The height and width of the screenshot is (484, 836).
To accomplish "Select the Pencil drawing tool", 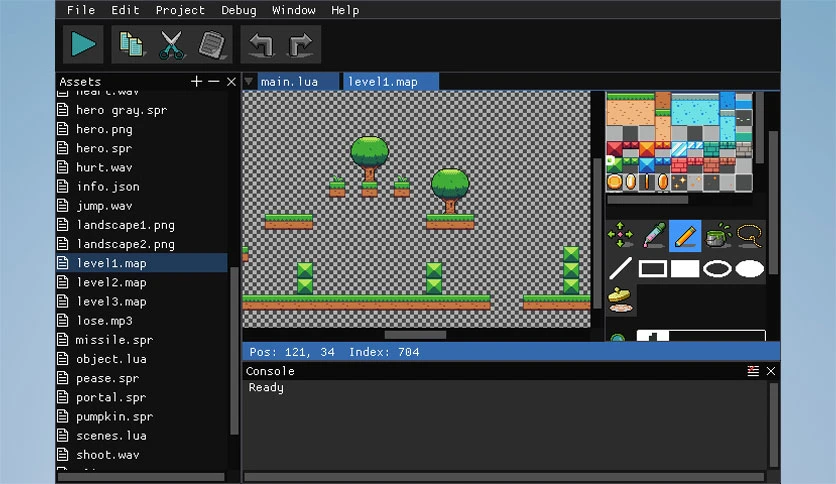I will coord(685,235).
